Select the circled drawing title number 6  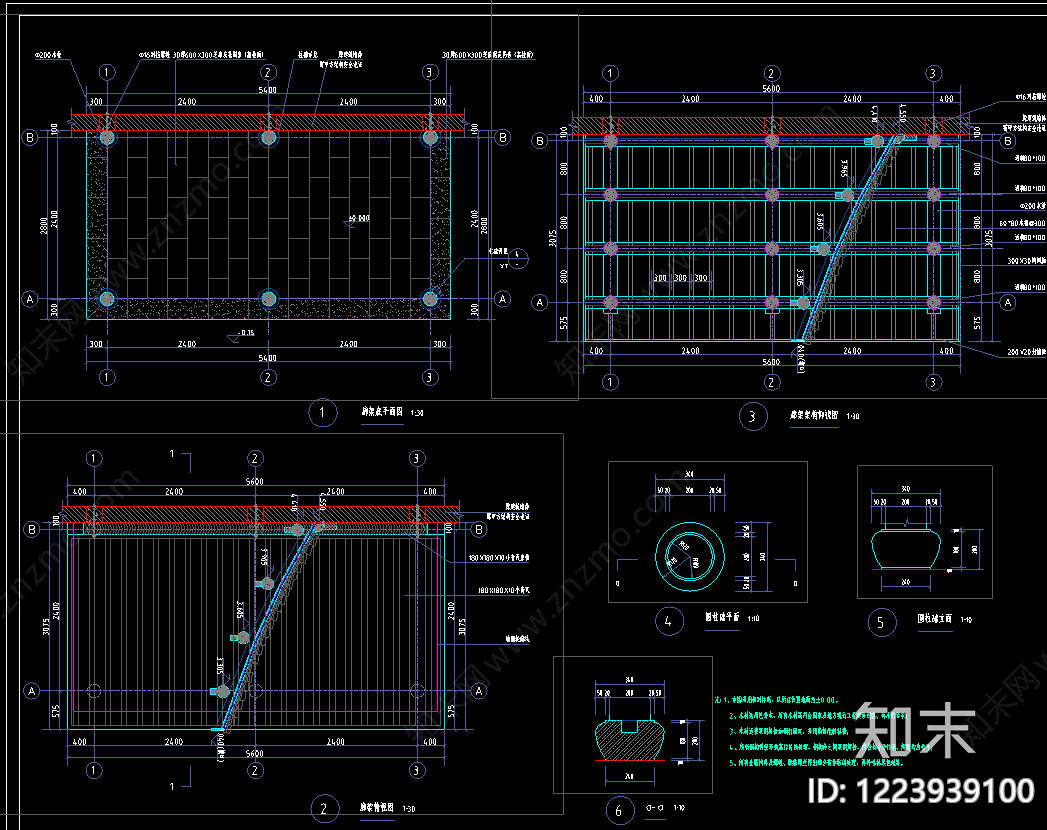[x=619, y=811]
